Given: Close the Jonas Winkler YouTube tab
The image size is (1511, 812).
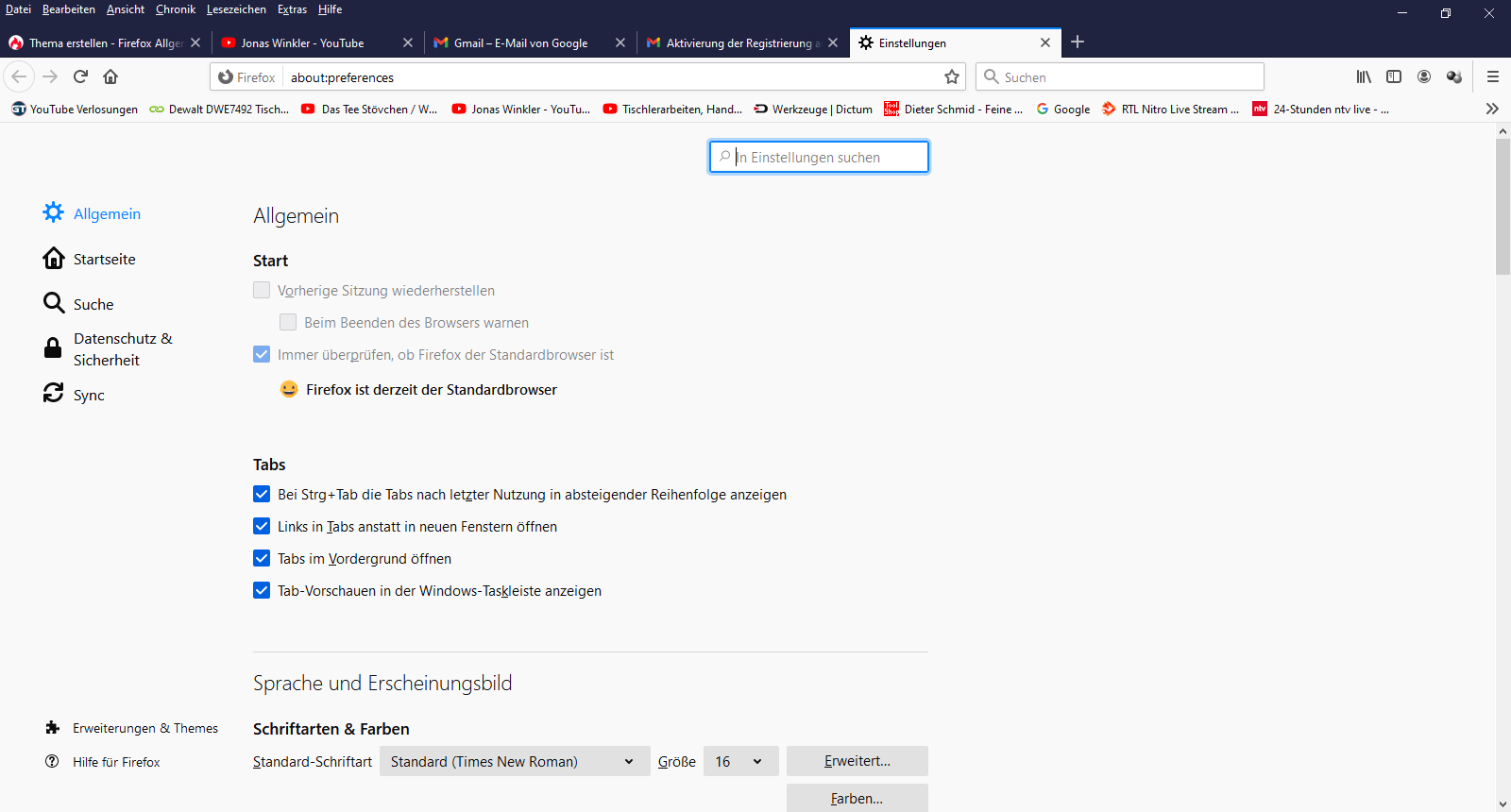Looking at the screenshot, I should (408, 42).
